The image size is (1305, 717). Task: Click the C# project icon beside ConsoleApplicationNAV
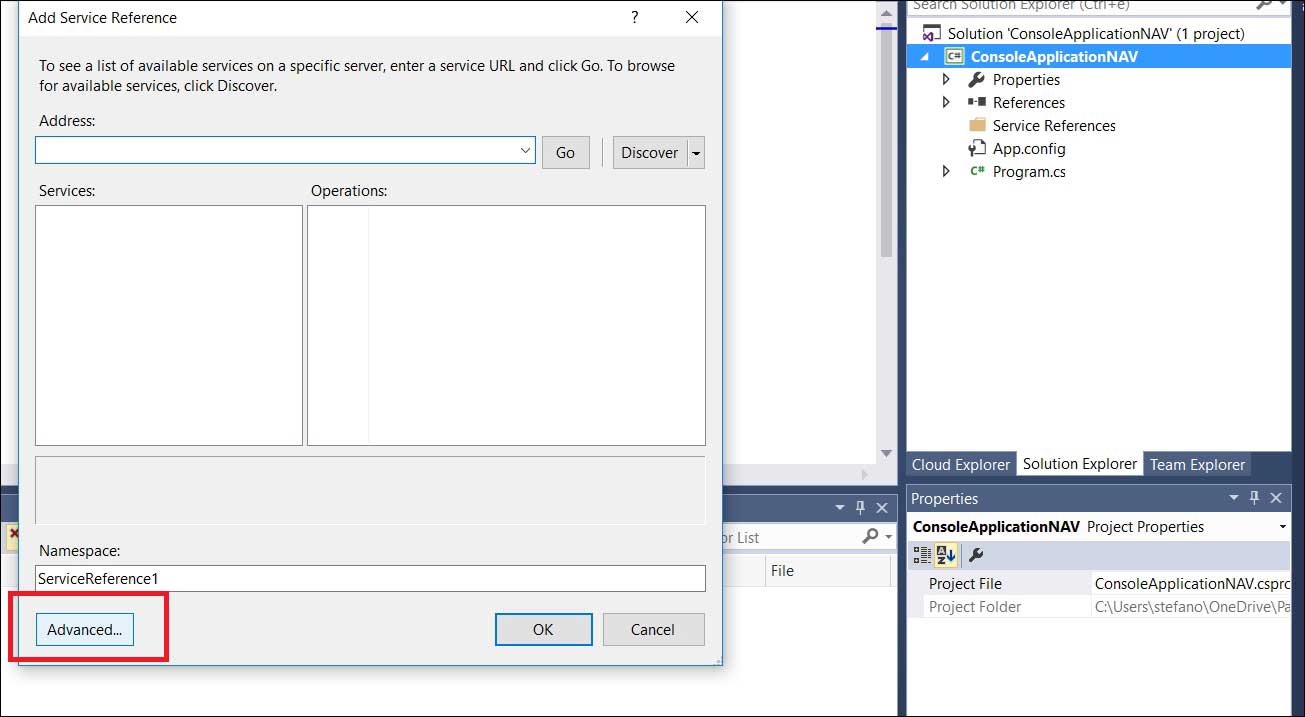pos(954,56)
